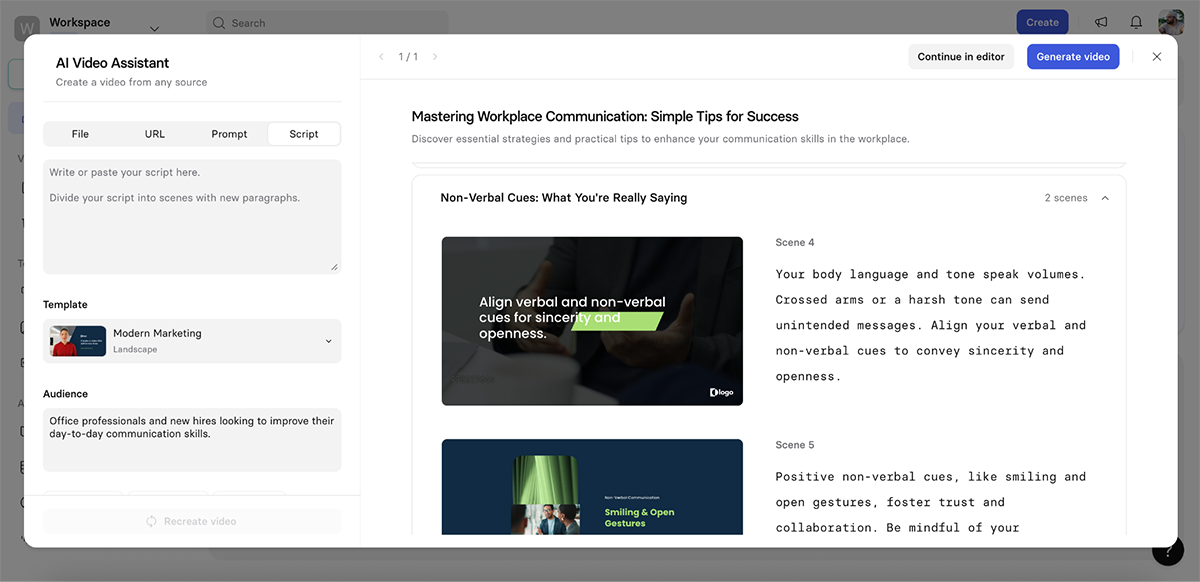Click Continue in editor
Image resolution: width=1200 pixels, height=582 pixels.
960,56
